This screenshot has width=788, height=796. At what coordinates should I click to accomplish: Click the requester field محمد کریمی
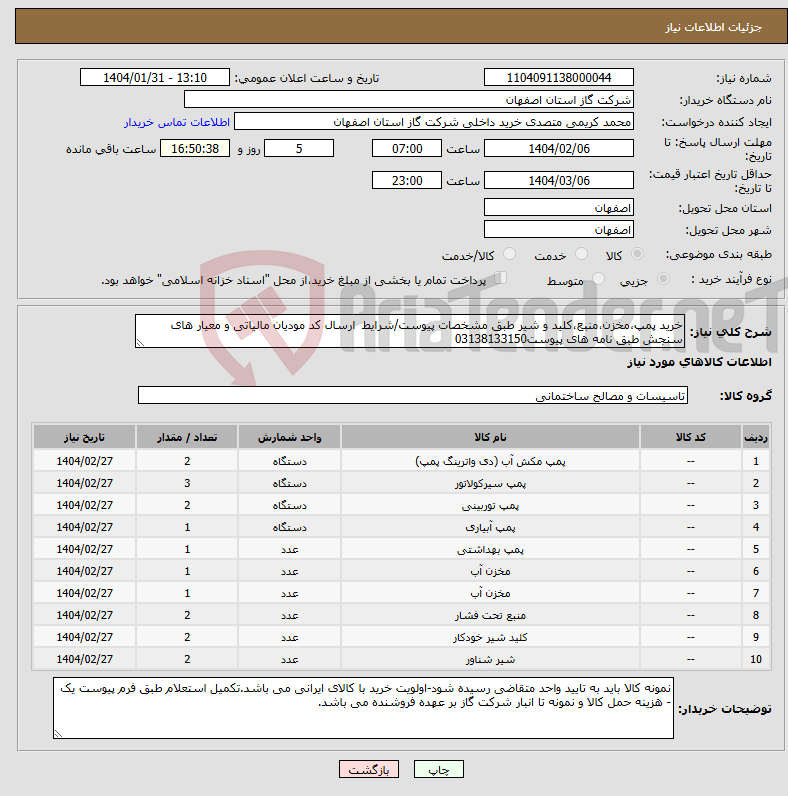[x=434, y=122]
